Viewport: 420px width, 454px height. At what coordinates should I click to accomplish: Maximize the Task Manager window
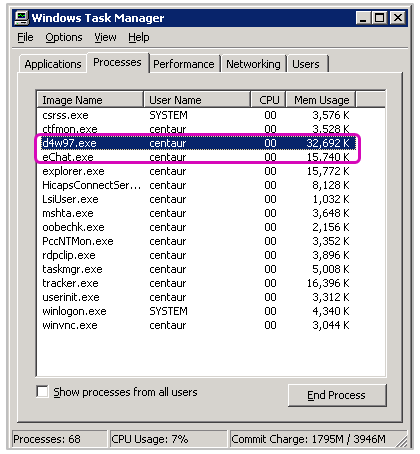click(x=379, y=18)
